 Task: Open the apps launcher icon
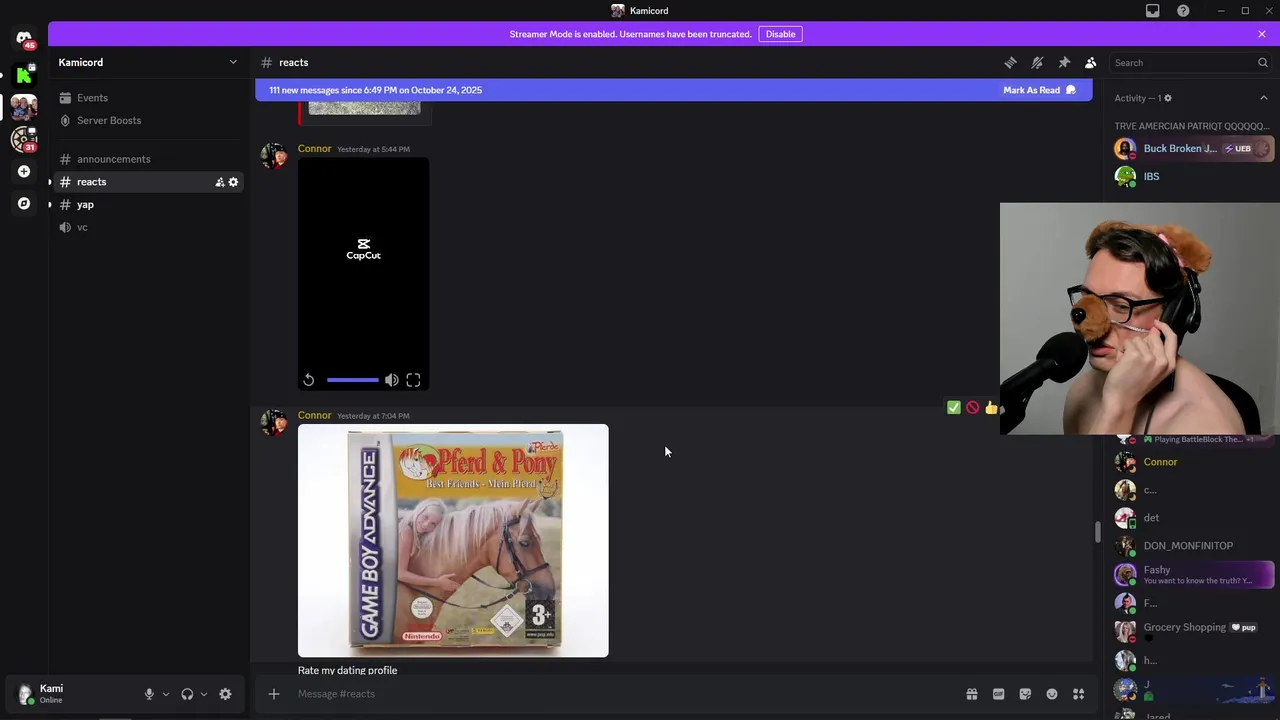1079,694
